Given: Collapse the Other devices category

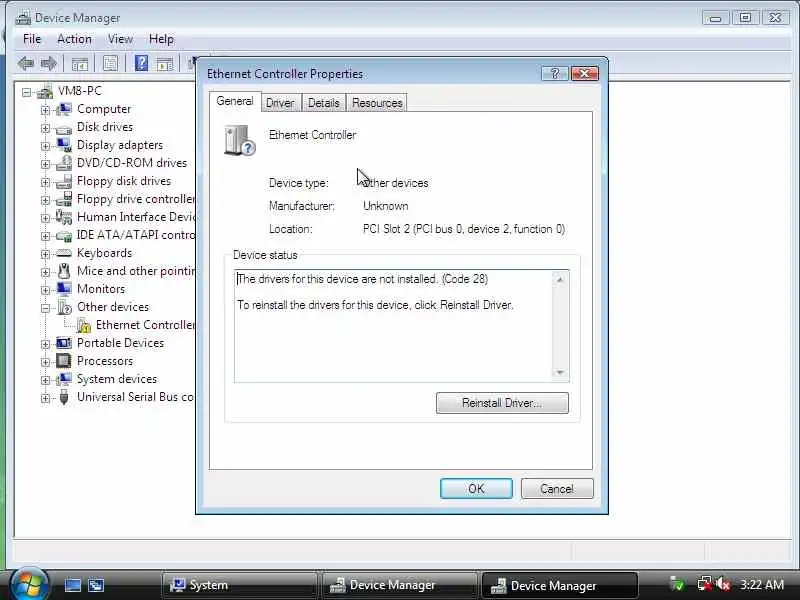Looking at the screenshot, I should (x=45, y=308).
